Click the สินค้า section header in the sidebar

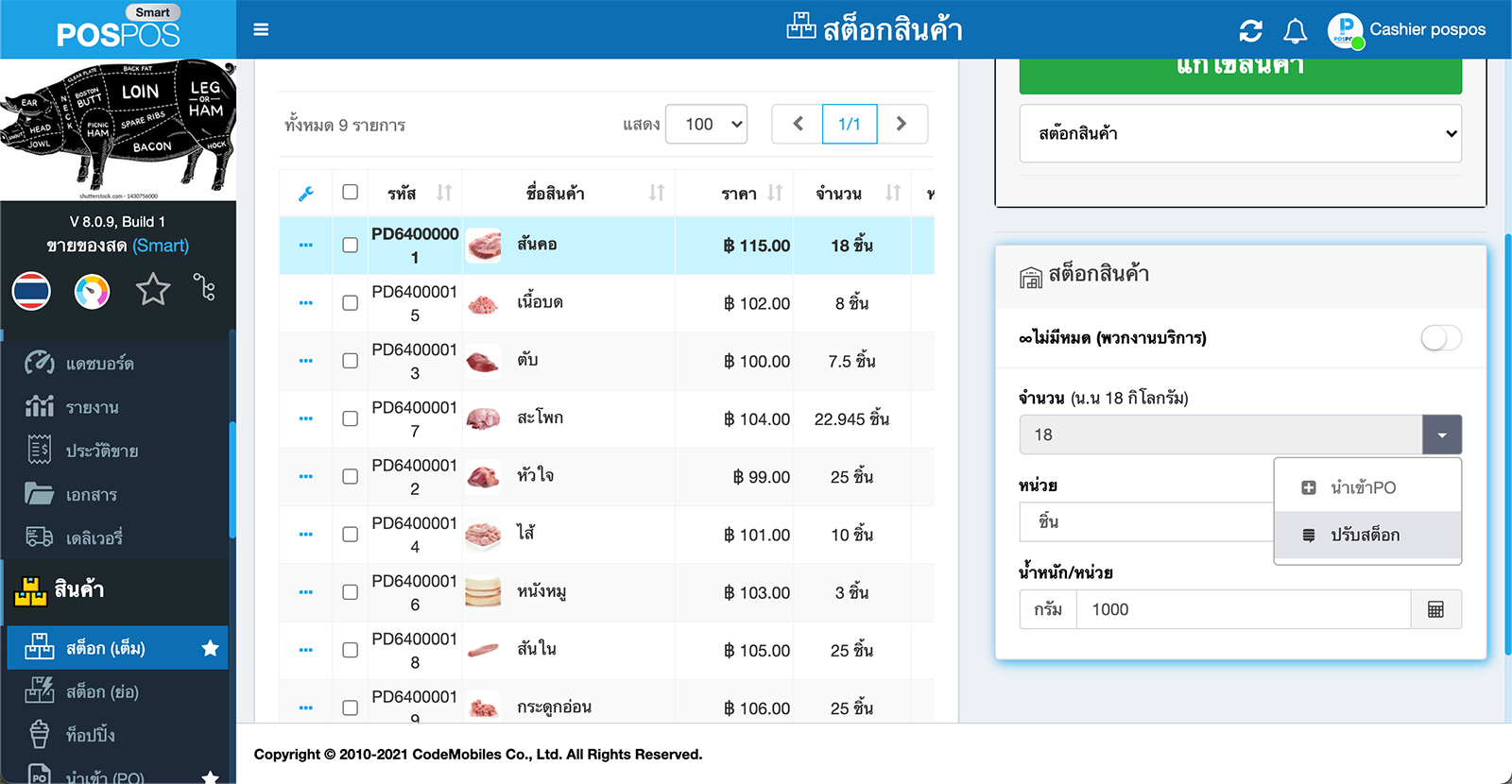click(117, 590)
